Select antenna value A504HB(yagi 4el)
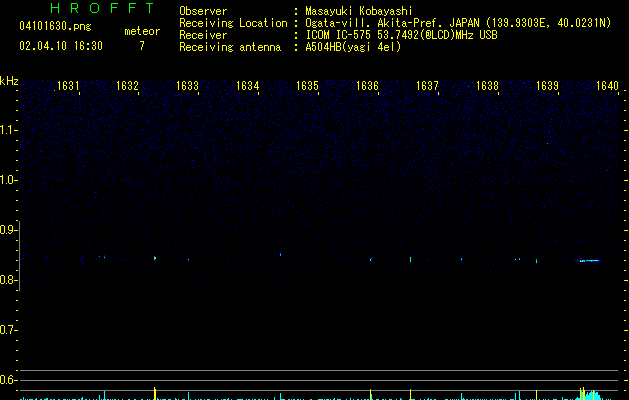Screen dimensions: 629x400 tap(353, 47)
